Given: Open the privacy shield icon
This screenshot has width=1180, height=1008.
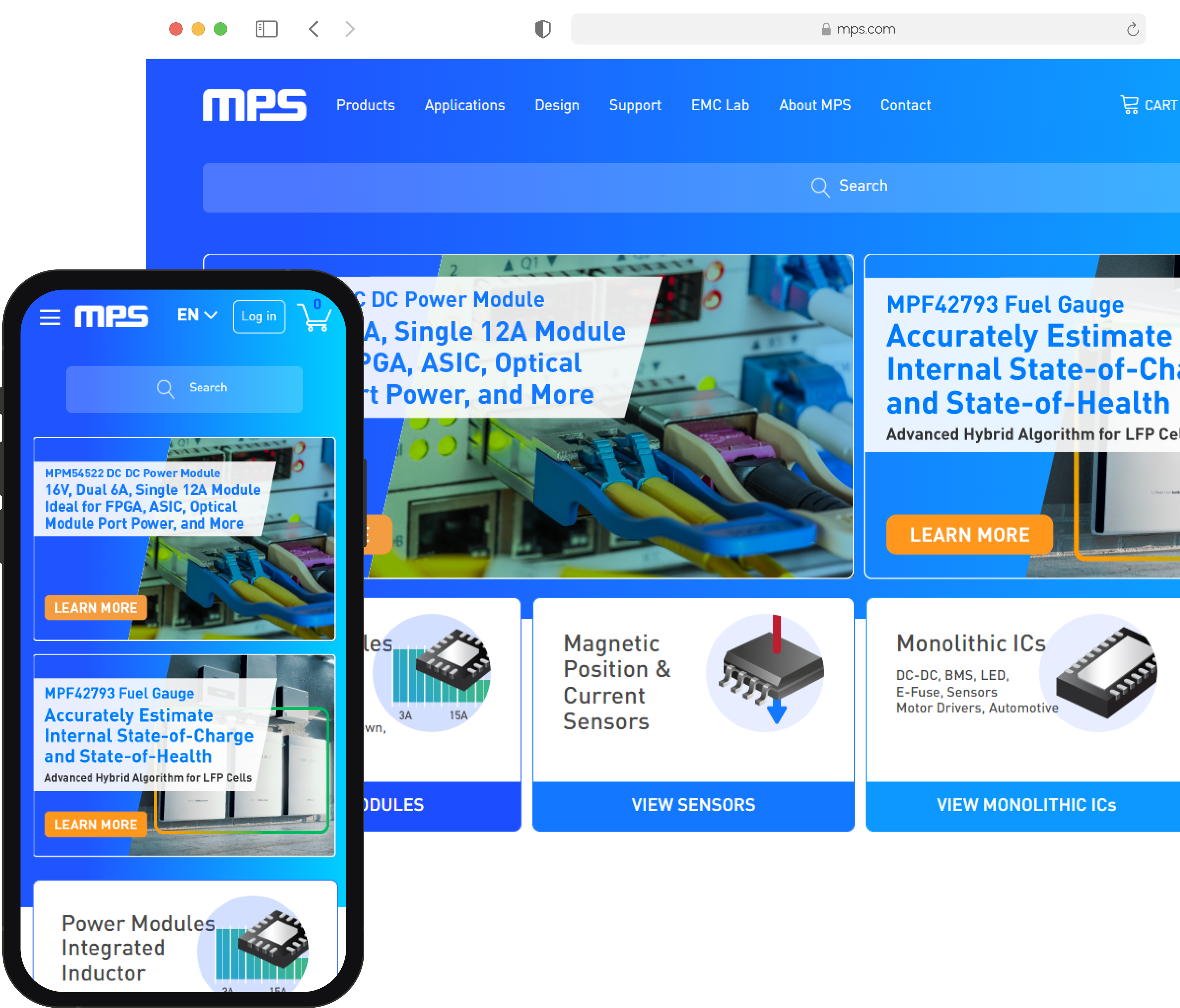Looking at the screenshot, I should point(543,29).
